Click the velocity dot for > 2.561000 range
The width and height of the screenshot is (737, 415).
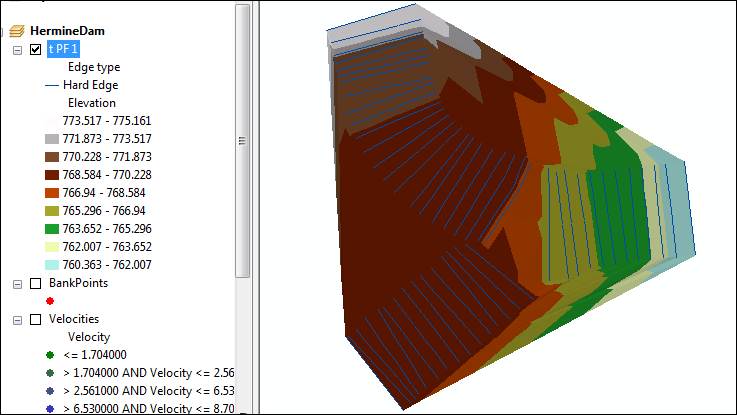coord(50,391)
